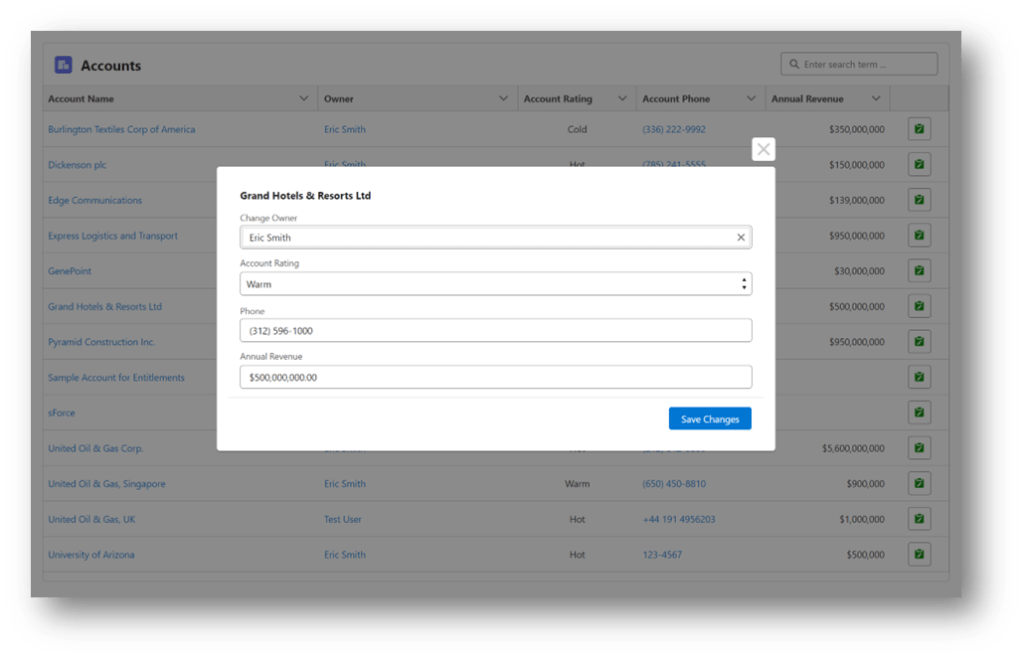1023x659 pixels.
Task: Click Test User owner link
Action: 343,519
